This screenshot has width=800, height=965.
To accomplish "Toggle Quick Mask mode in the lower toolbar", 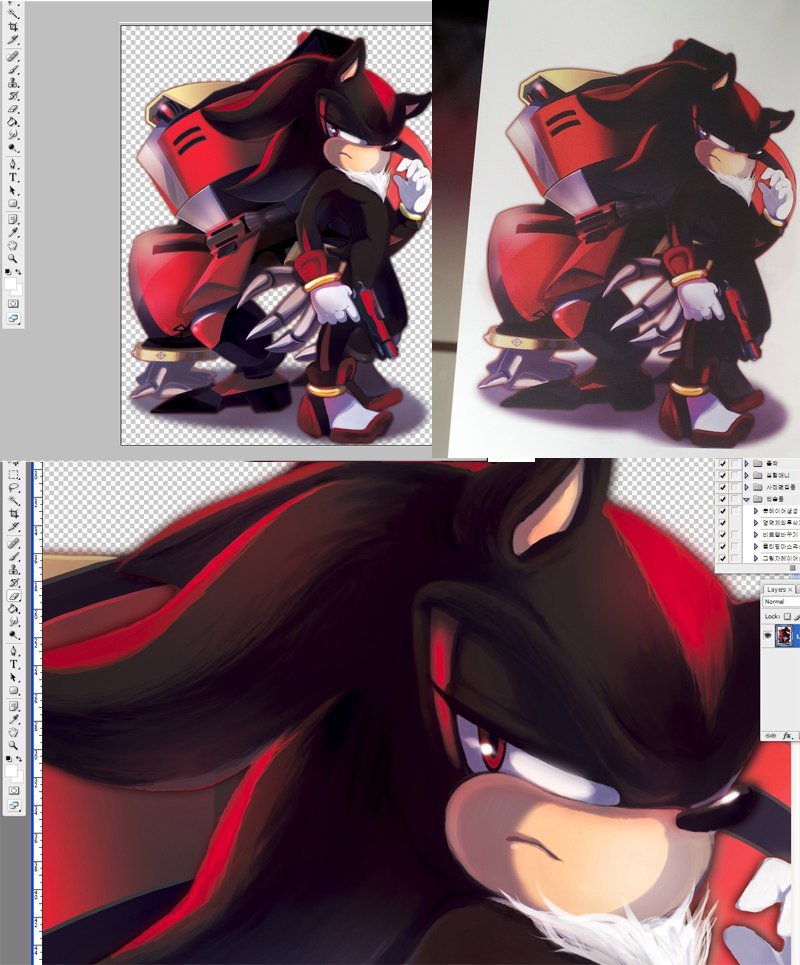I will coord(13,790).
